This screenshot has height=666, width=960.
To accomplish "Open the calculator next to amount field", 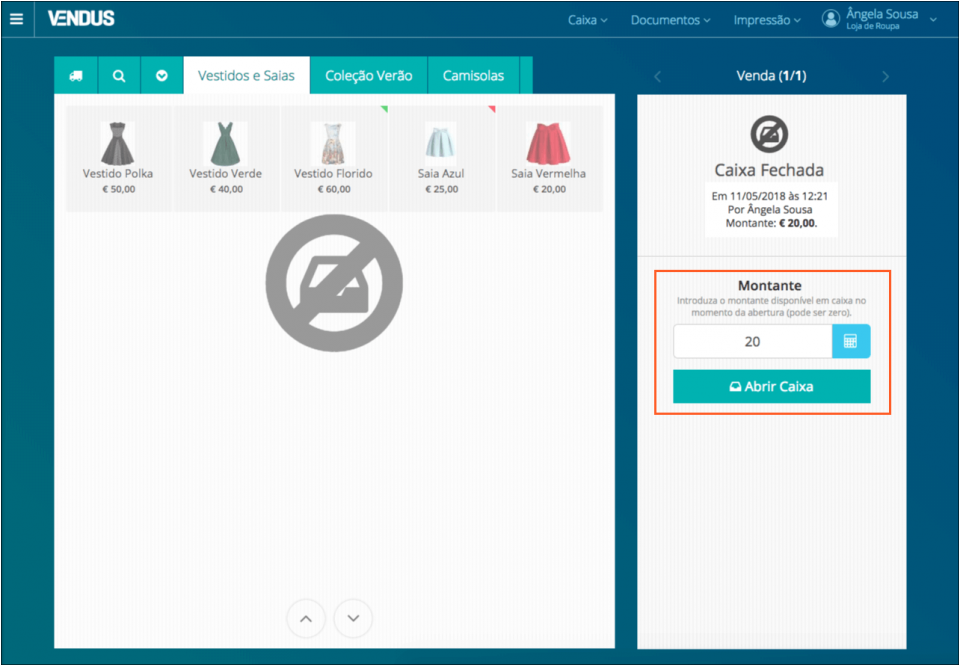I will pos(851,341).
